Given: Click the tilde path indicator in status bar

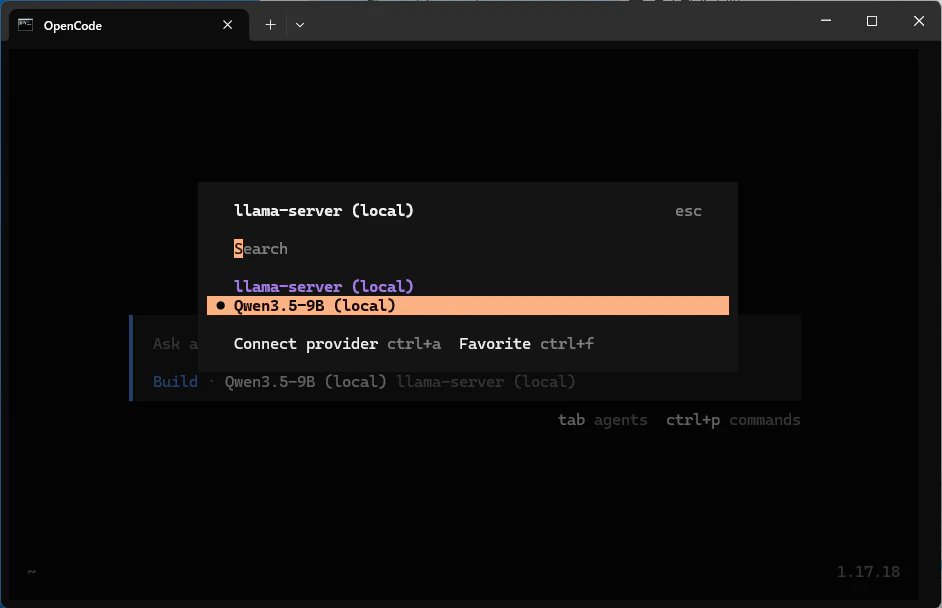Looking at the screenshot, I should [x=31, y=571].
